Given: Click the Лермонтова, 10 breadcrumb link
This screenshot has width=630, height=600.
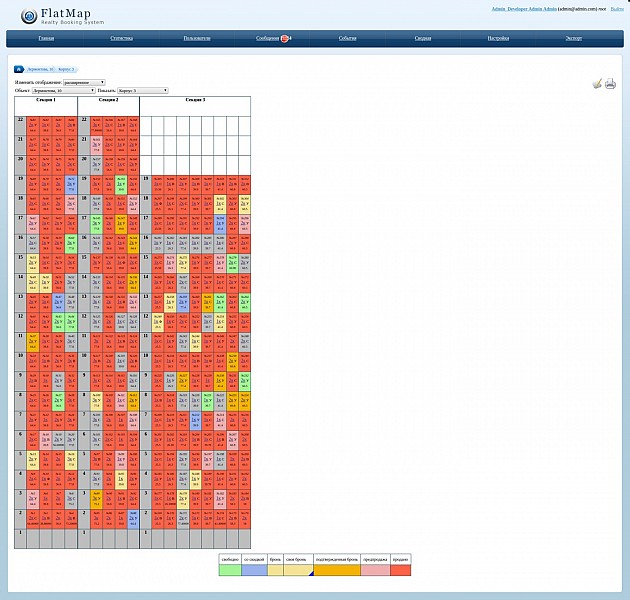Looking at the screenshot, I should [41, 69].
